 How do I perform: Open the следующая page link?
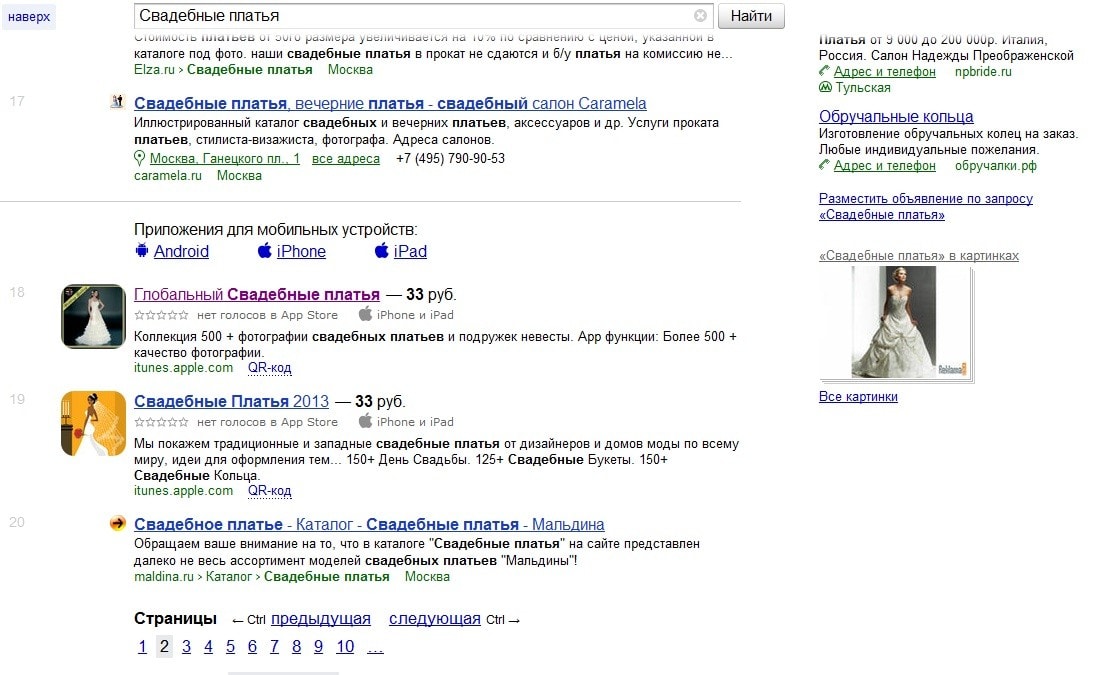tap(434, 619)
